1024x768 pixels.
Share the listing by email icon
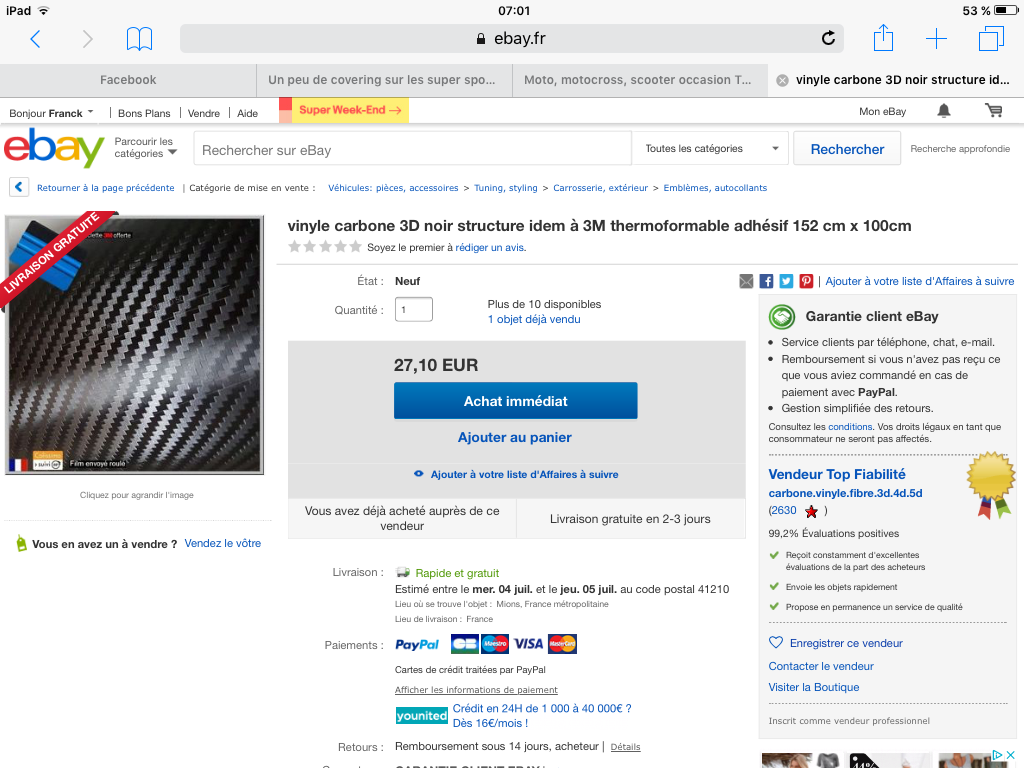click(x=746, y=281)
